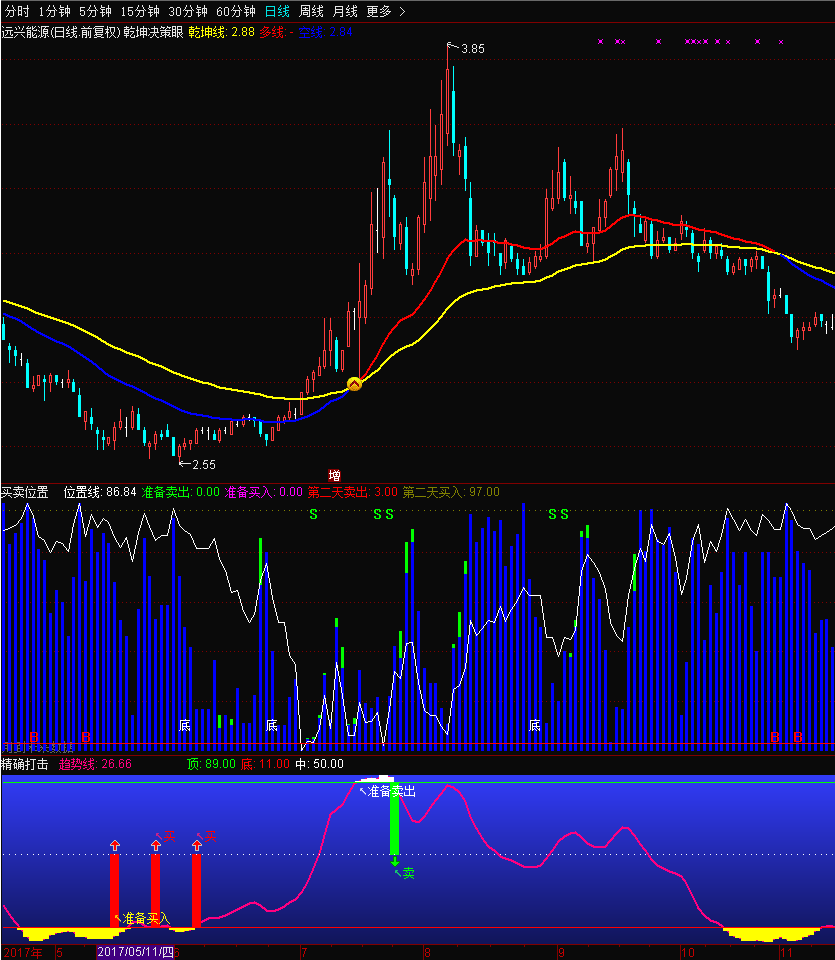This screenshot has height=960, width=835.
Task: Open the 月线 monthly chart tab
Action: click(345, 11)
